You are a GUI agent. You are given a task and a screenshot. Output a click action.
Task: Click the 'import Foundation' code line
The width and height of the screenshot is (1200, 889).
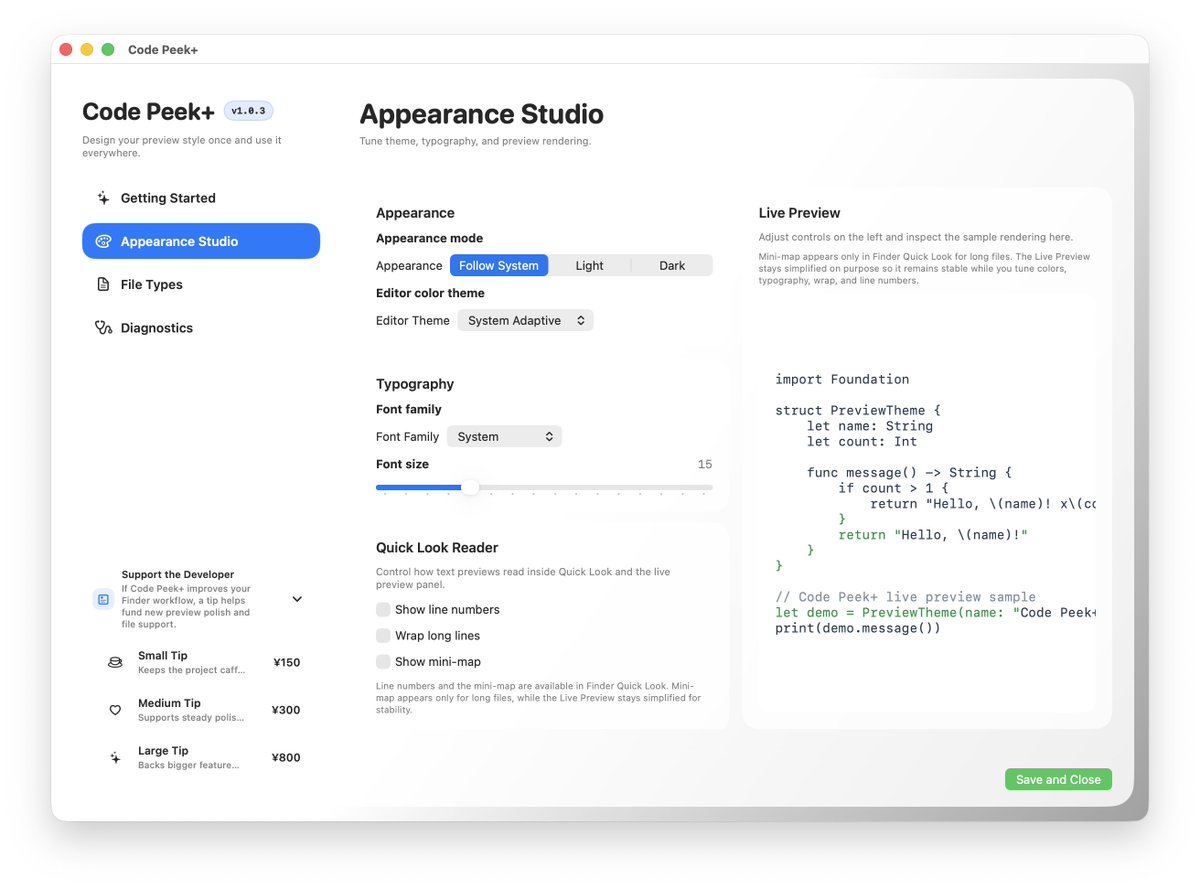click(x=842, y=379)
